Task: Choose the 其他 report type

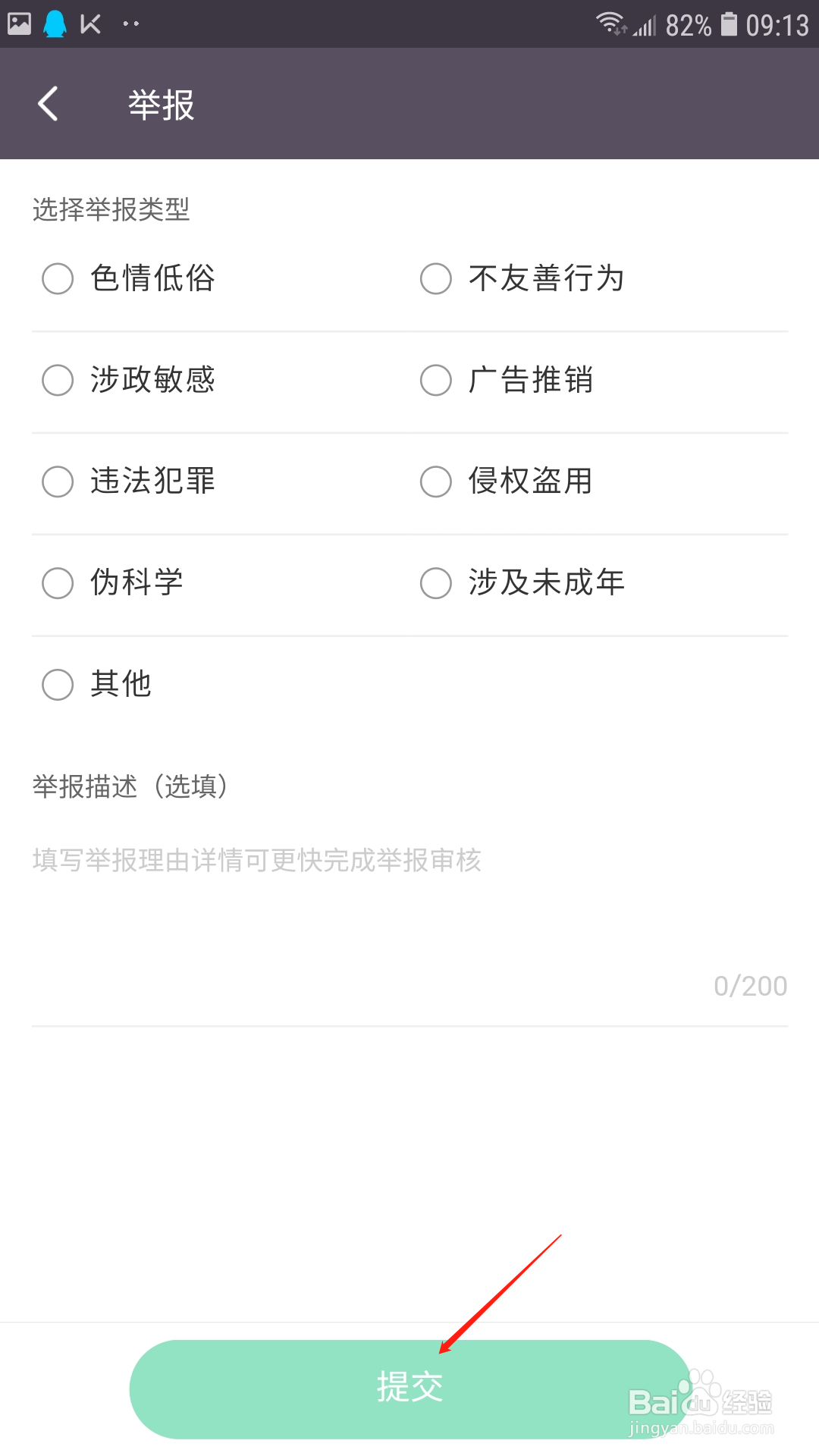Action: [x=97, y=685]
